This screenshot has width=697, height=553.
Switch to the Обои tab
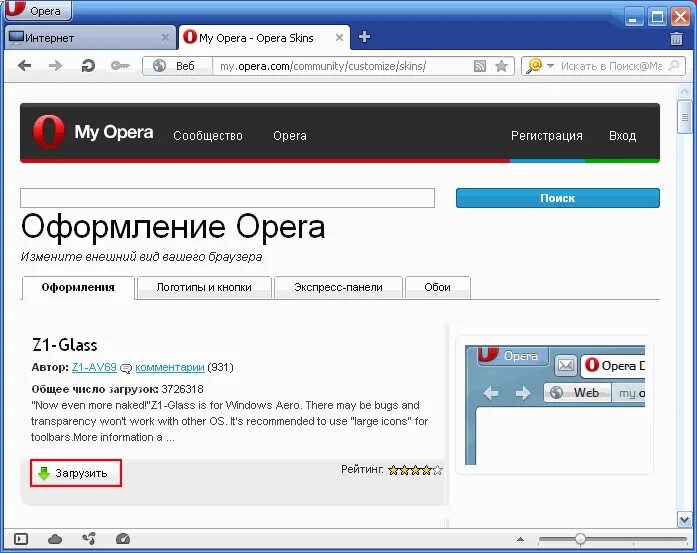pos(437,288)
